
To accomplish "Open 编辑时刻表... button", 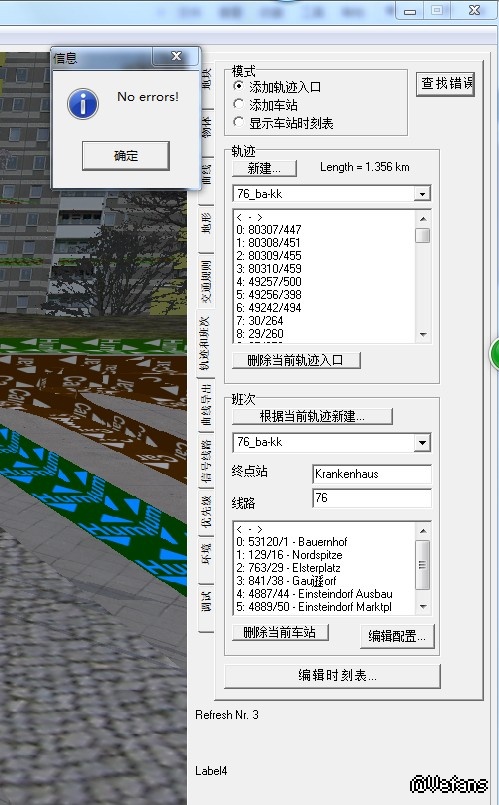I will coord(332,676).
